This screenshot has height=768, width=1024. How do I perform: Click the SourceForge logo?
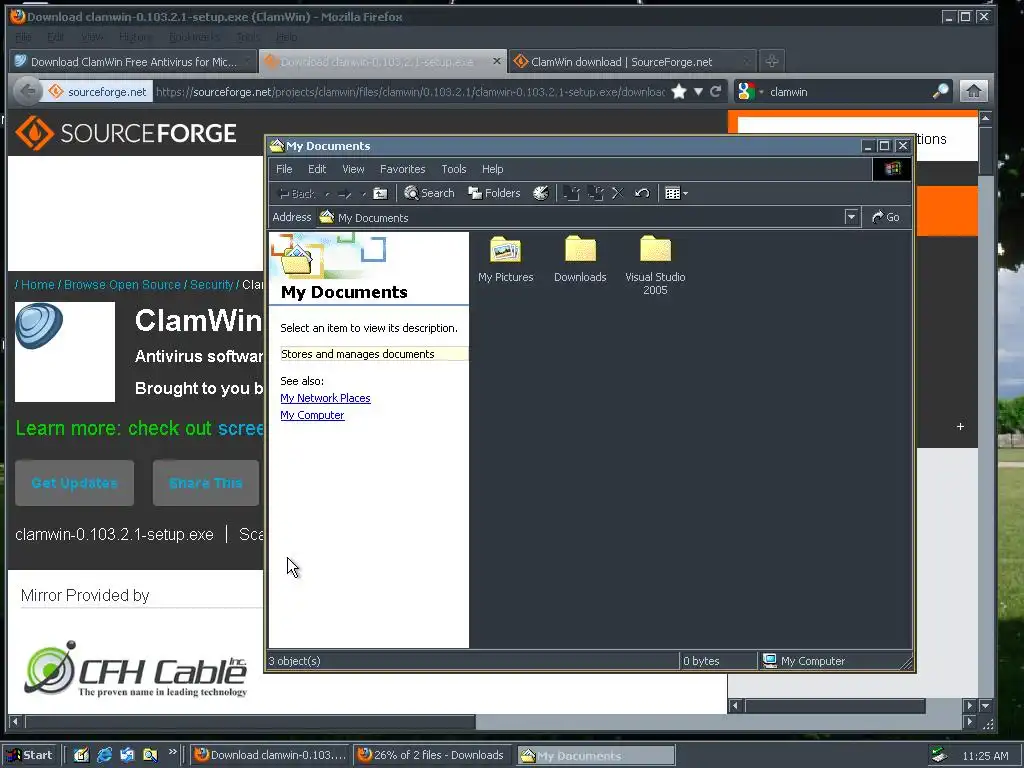pyautogui.click(x=125, y=133)
